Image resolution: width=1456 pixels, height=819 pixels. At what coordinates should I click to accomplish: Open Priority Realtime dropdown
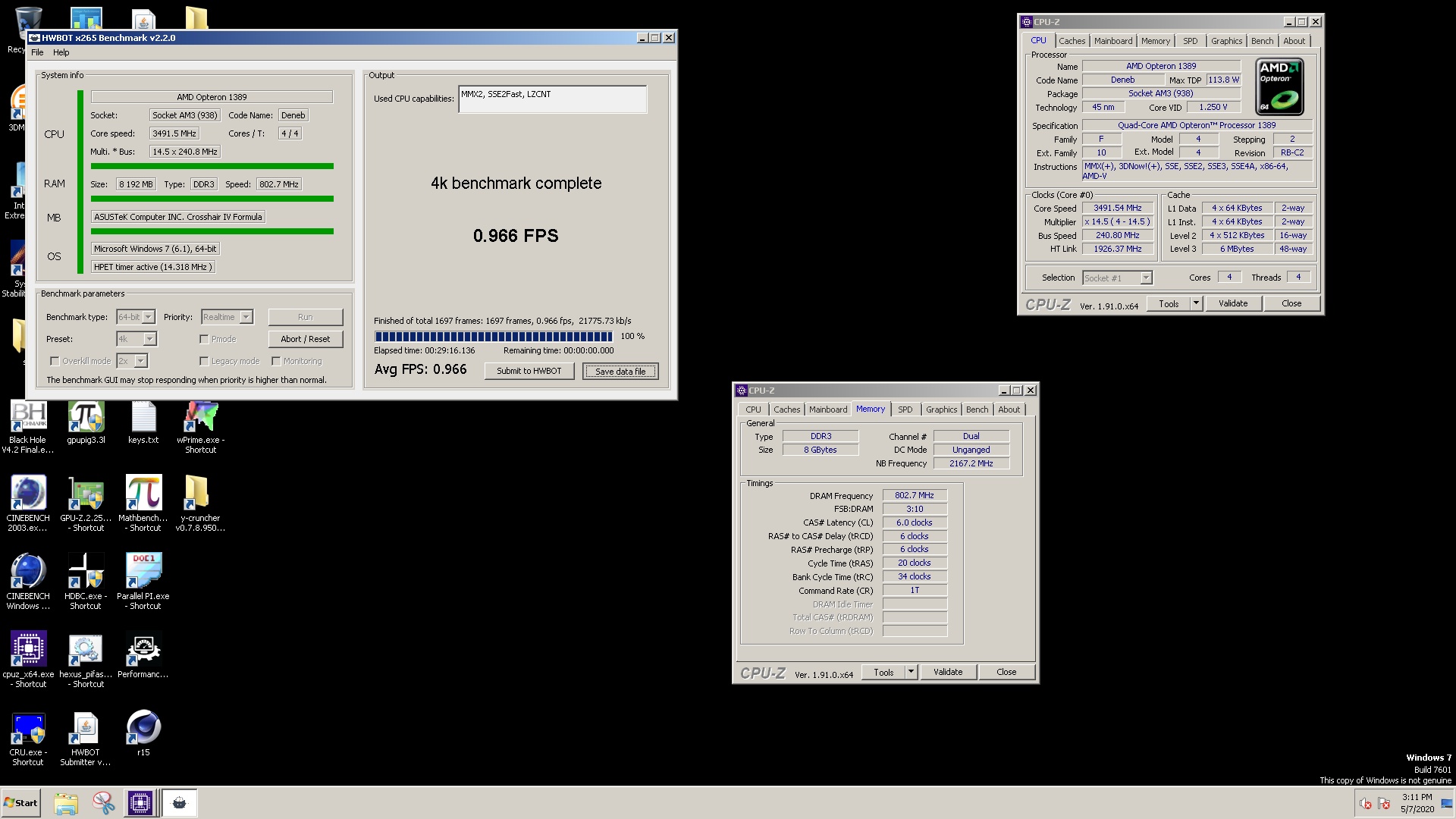227,317
